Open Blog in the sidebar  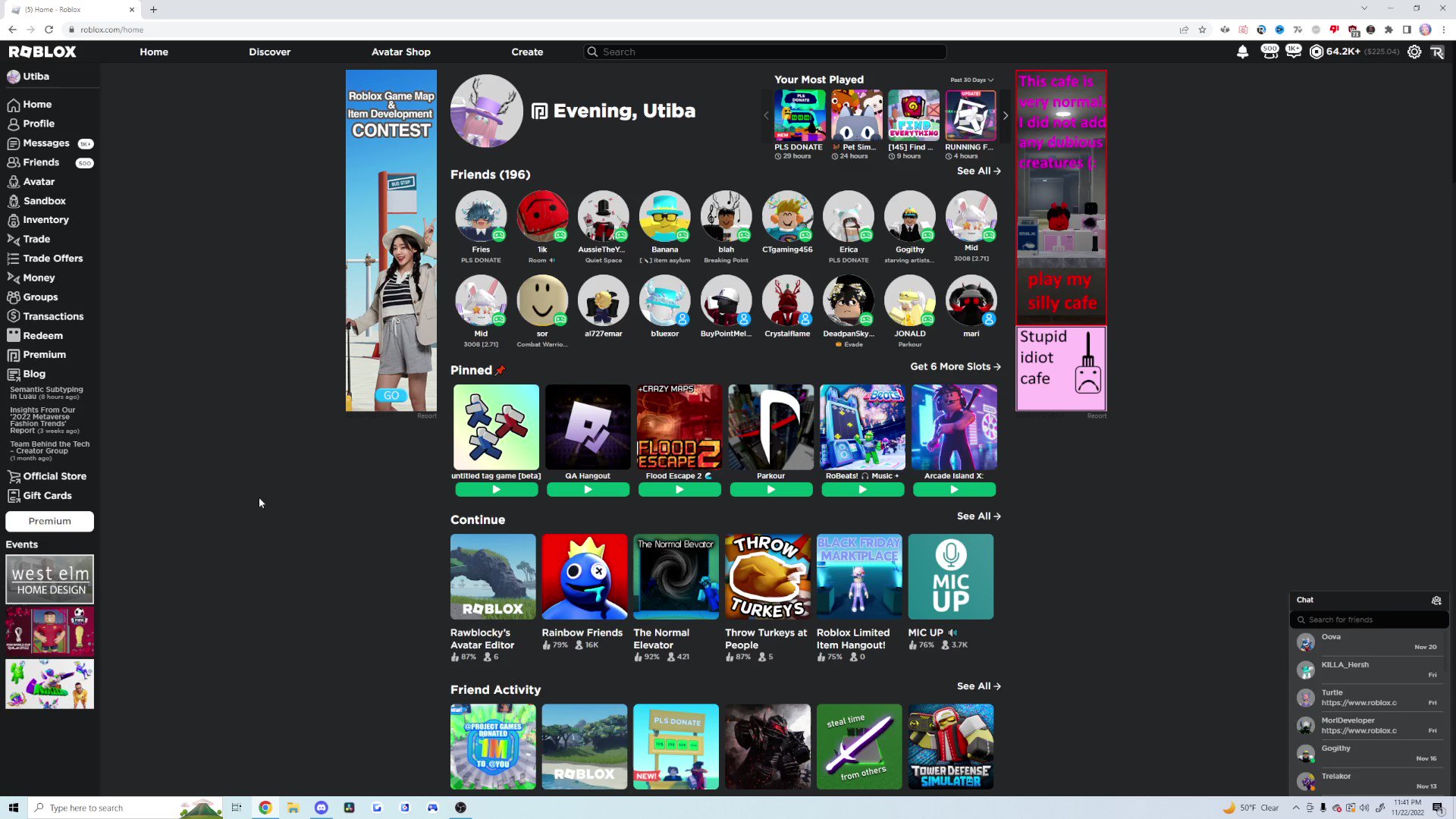click(27, 374)
